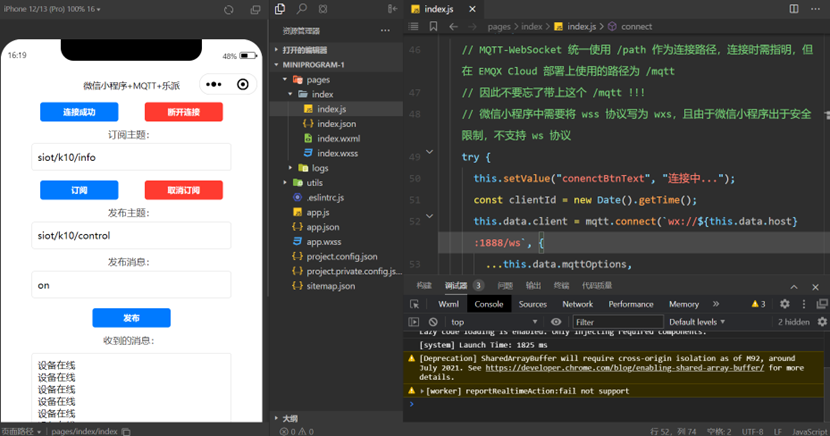Click the detach simulator window icon

point(255,10)
